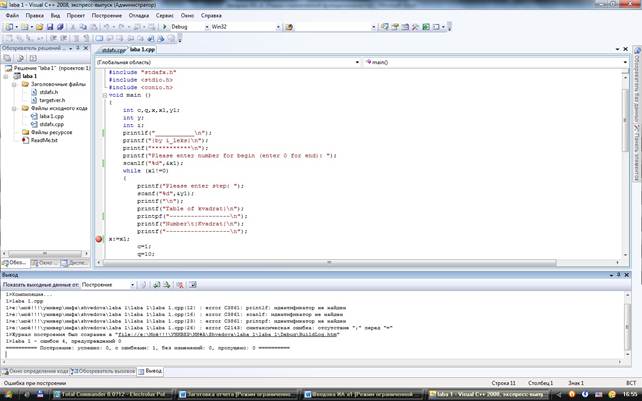Switch to the stdafx.cpp editor tab
This screenshot has height=401, width=642.
(x=113, y=50)
